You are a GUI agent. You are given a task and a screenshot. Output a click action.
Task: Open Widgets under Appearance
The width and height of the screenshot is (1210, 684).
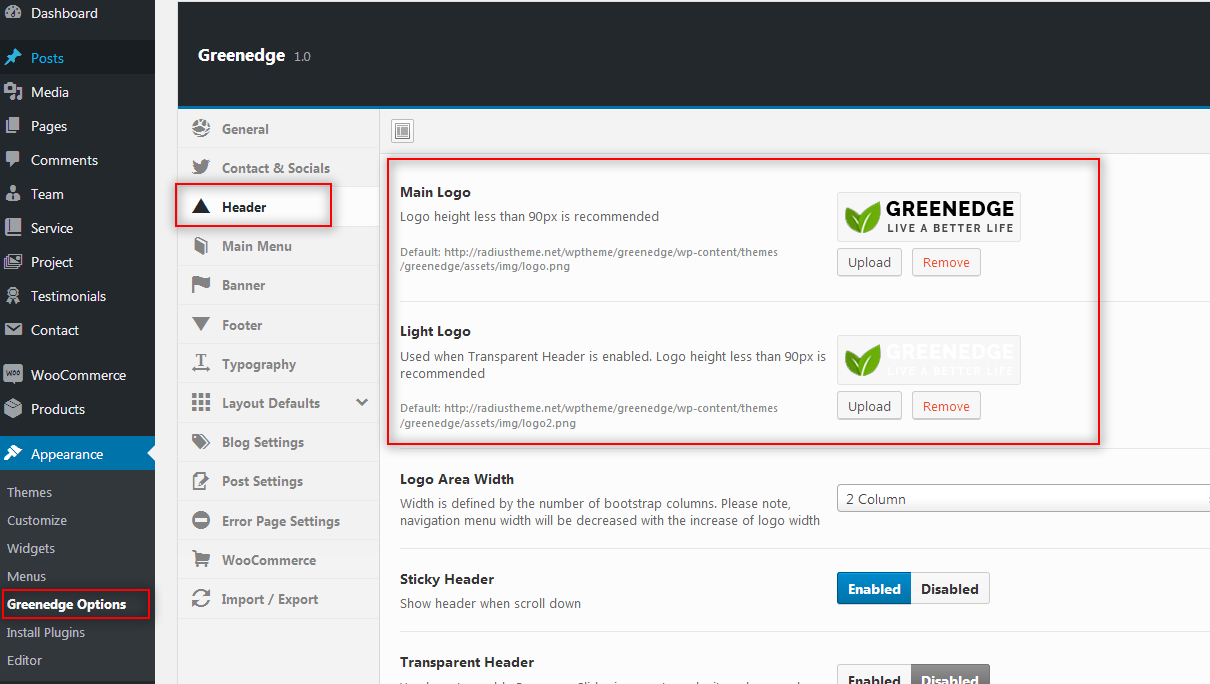coord(31,548)
